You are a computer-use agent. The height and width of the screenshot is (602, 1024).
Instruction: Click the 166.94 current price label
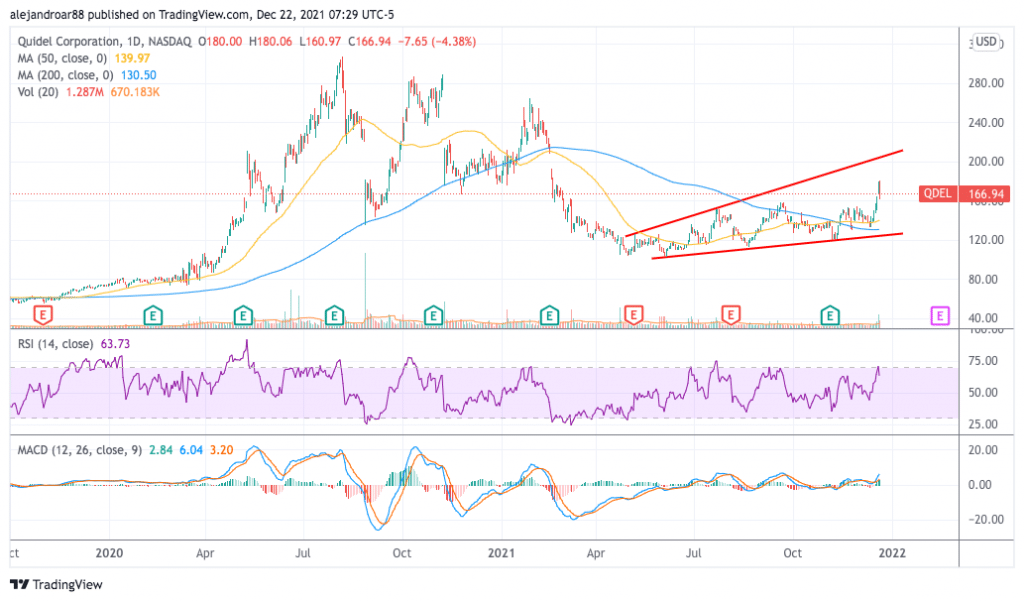click(x=985, y=194)
